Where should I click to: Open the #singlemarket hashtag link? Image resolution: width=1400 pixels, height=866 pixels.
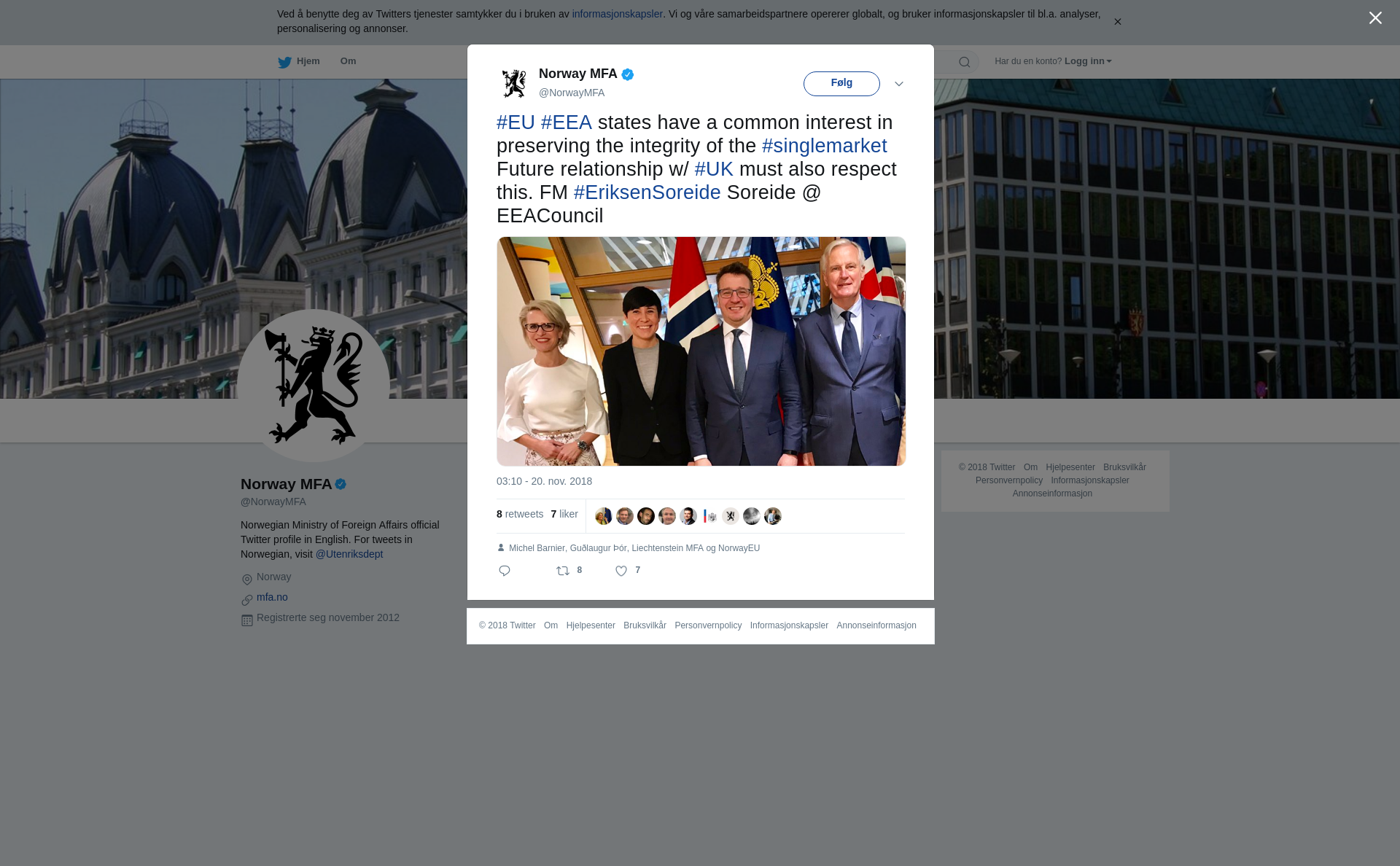pyautogui.click(x=825, y=146)
